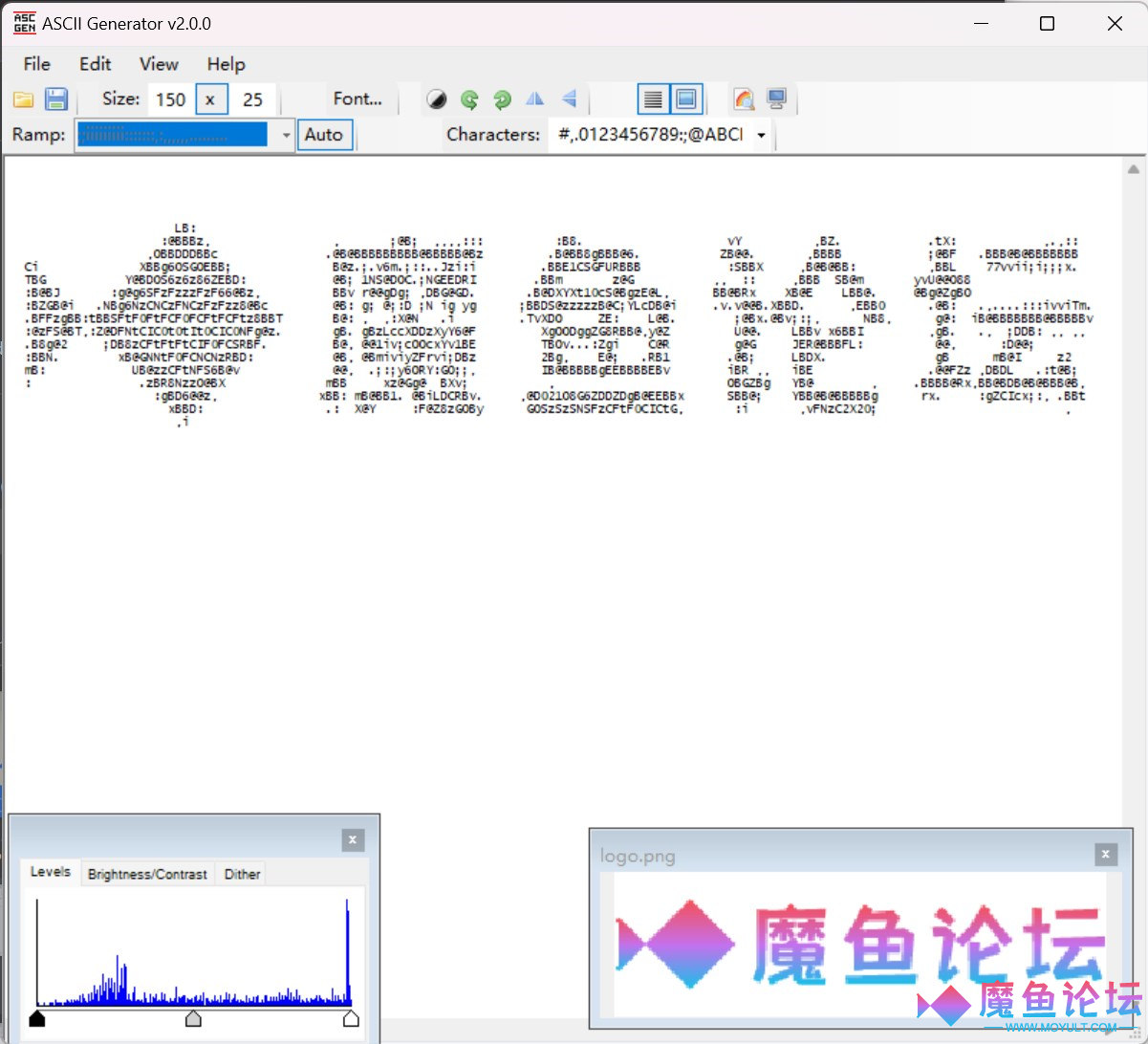Open the Edit menu

(x=96, y=64)
